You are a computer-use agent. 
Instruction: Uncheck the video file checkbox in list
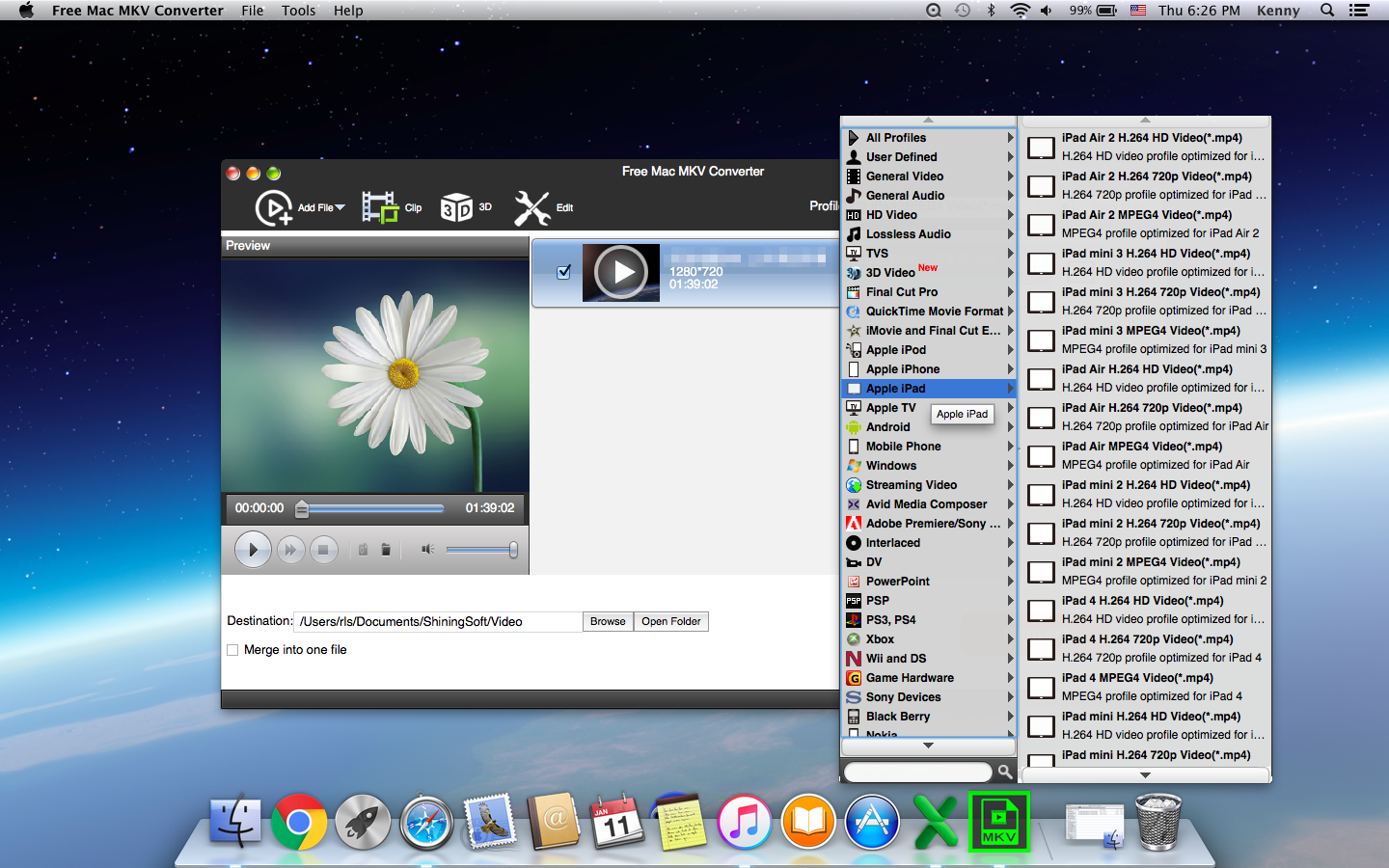click(563, 273)
